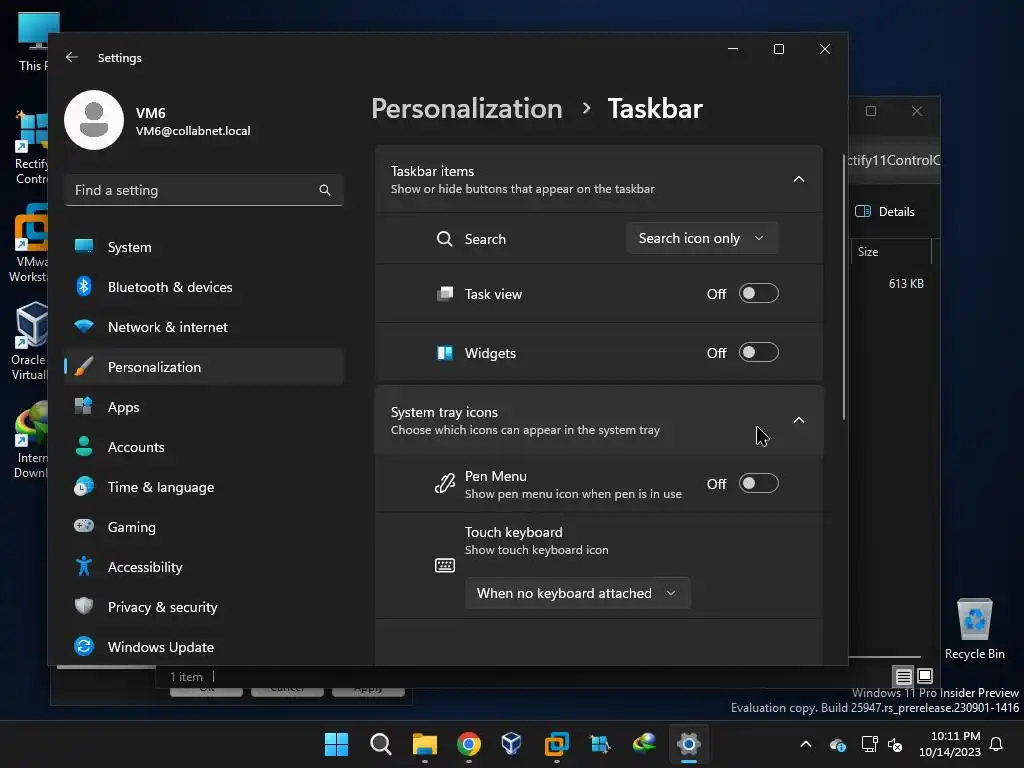This screenshot has height=768, width=1024.
Task: Open taskbar Search
Action: coord(380,744)
